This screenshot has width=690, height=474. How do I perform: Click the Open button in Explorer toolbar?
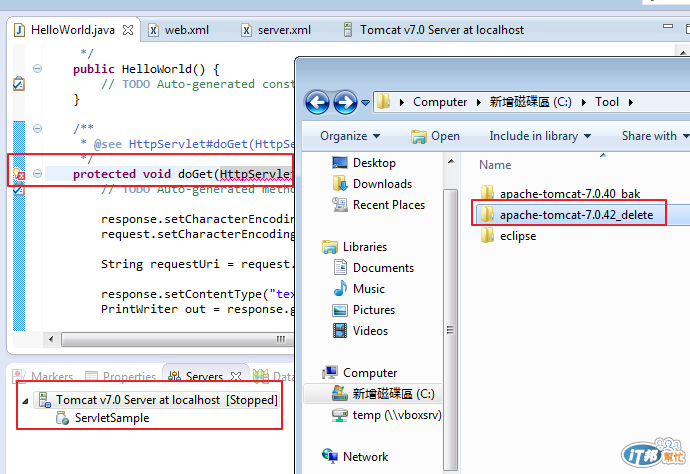tap(435, 136)
